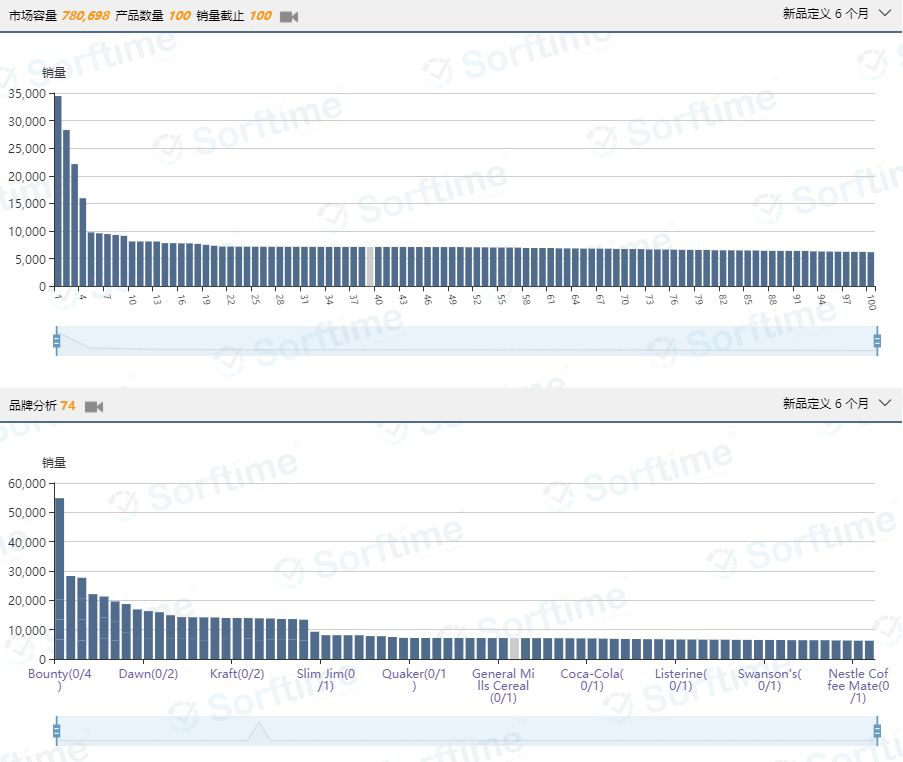Click right zoom slider handle under product sales chart

click(877, 341)
